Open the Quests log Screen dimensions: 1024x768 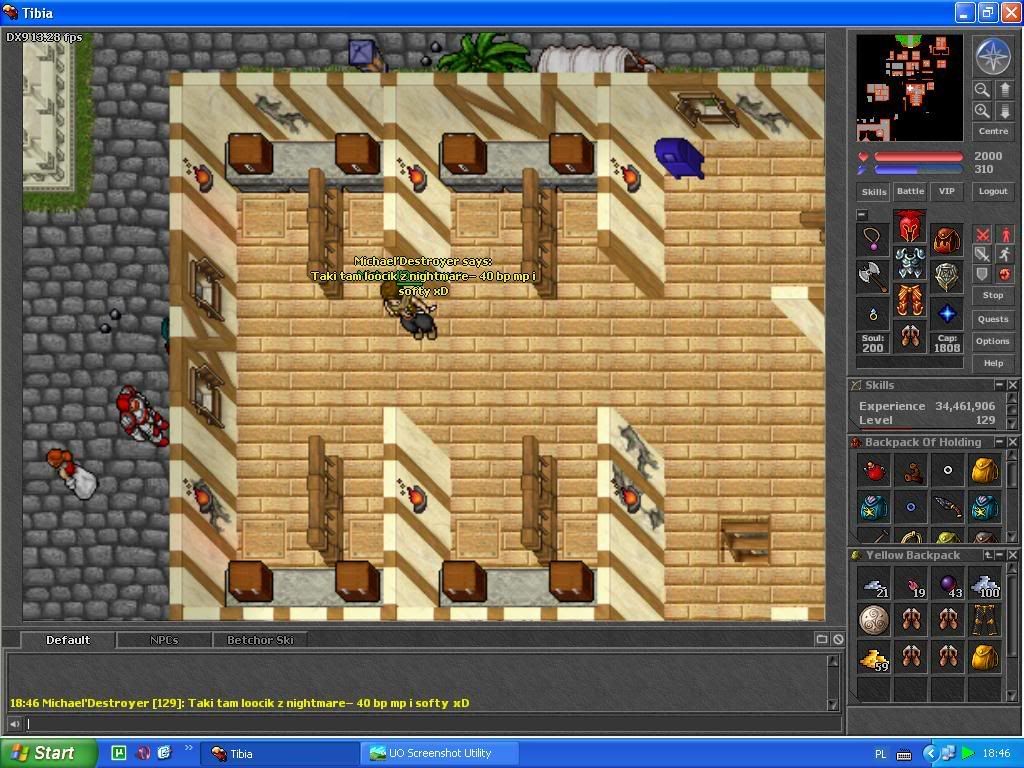coord(993,319)
